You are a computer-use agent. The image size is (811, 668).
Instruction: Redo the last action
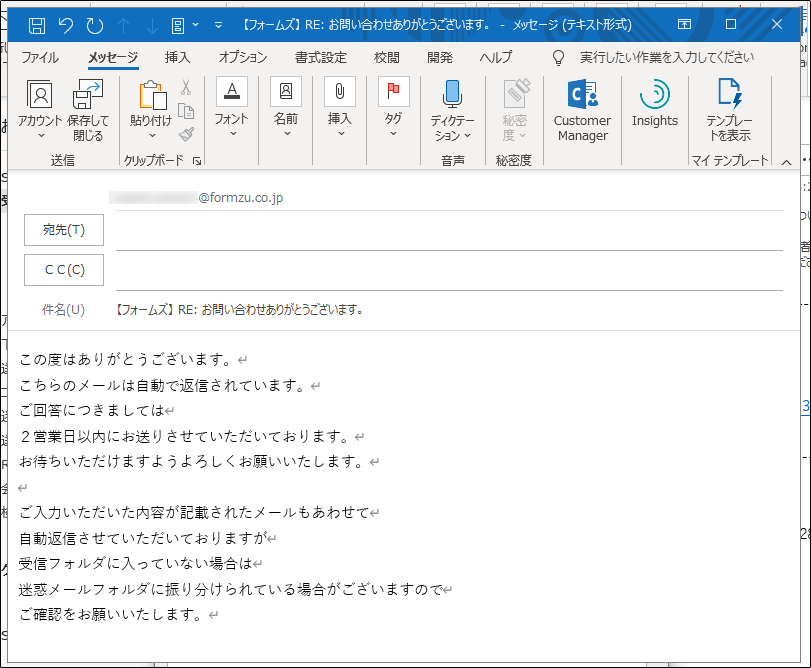(x=95, y=25)
